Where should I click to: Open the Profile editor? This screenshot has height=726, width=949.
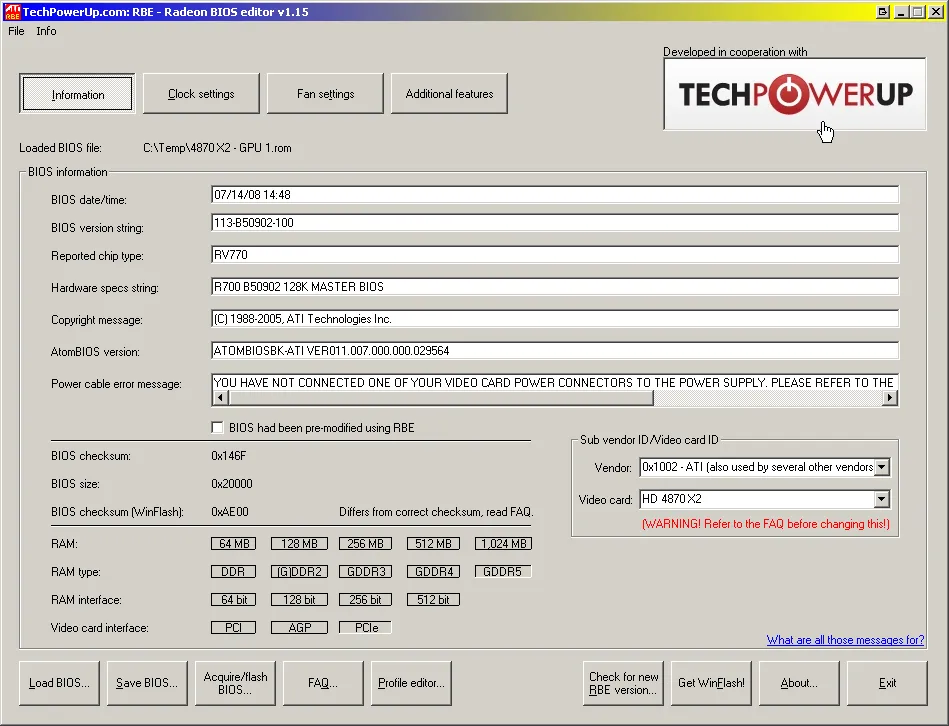411,683
